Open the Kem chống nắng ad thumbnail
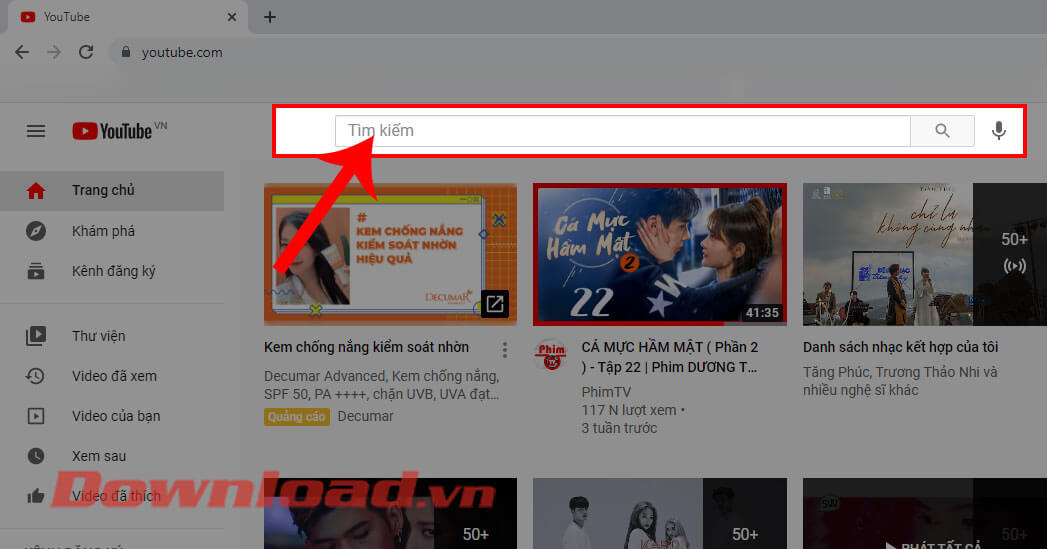The image size is (1047, 549). coord(390,254)
